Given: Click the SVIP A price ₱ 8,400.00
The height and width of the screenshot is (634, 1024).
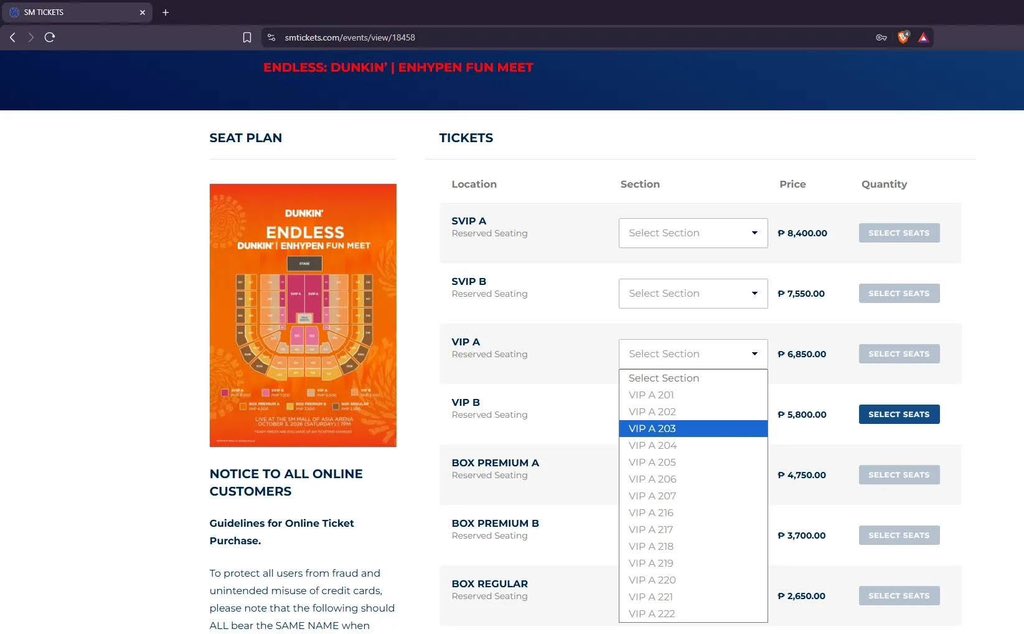Looking at the screenshot, I should tap(803, 233).
